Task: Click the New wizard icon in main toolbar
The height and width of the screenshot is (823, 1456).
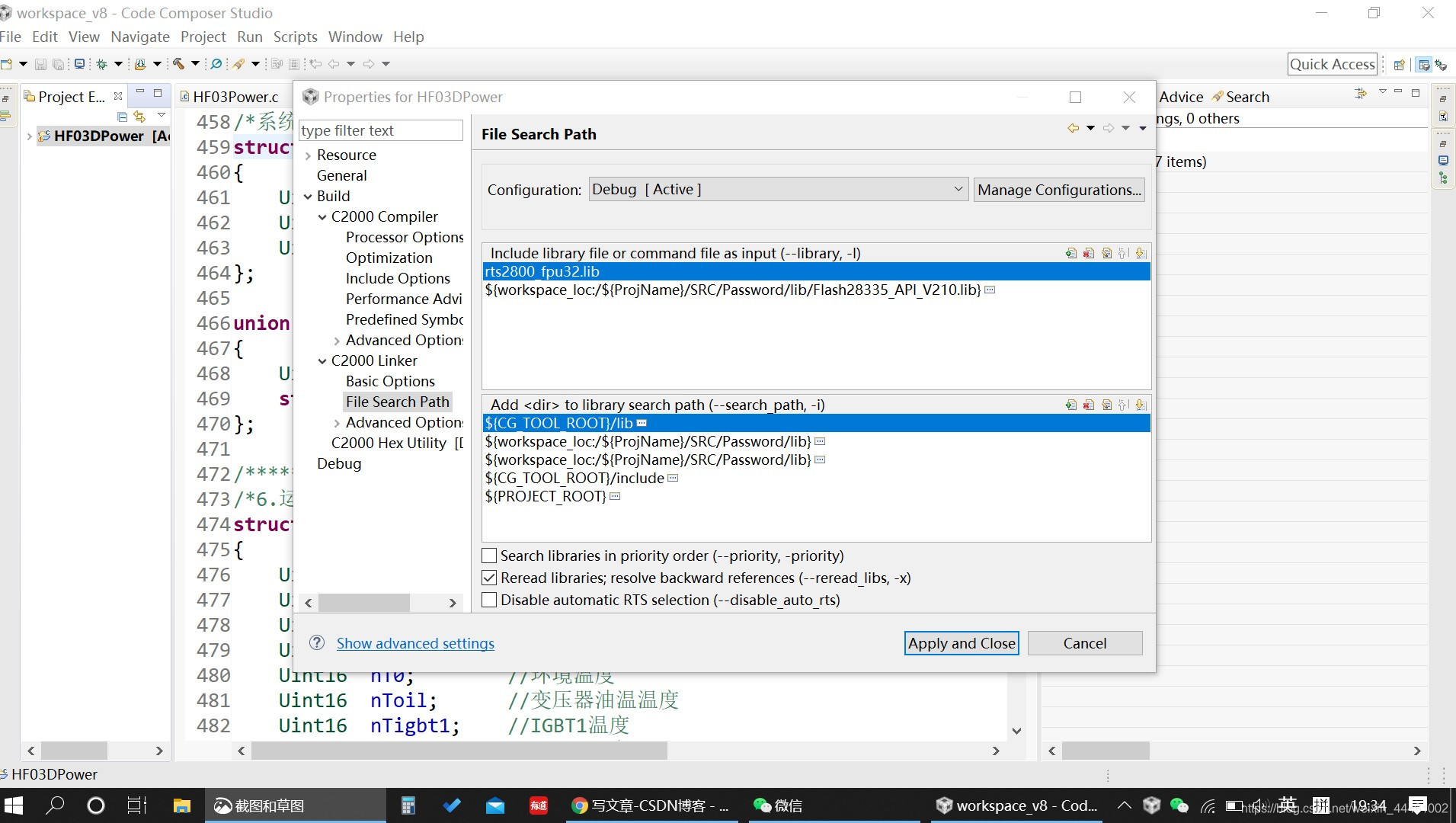Action: coord(7,64)
